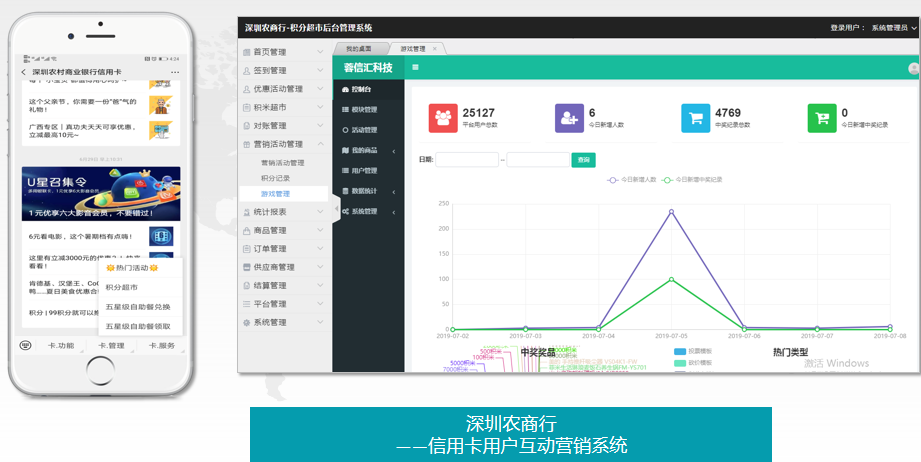Expand 首页管理 in the left menu
The height and width of the screenshot is (462, 921).
pyautogui.click(x=284, y=52)
